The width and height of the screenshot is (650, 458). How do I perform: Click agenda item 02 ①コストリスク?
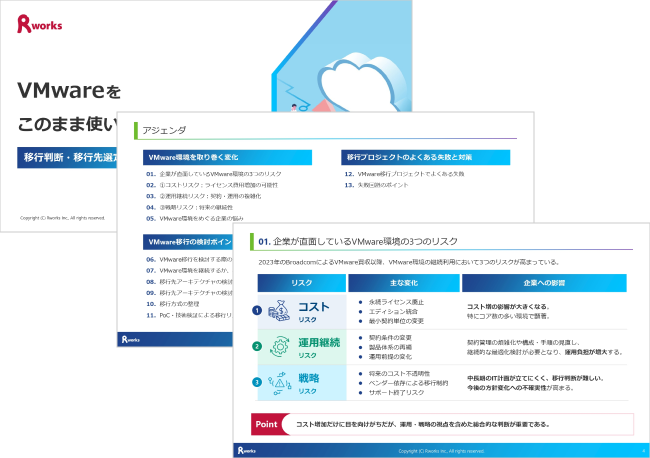click(x=212, y=185)
